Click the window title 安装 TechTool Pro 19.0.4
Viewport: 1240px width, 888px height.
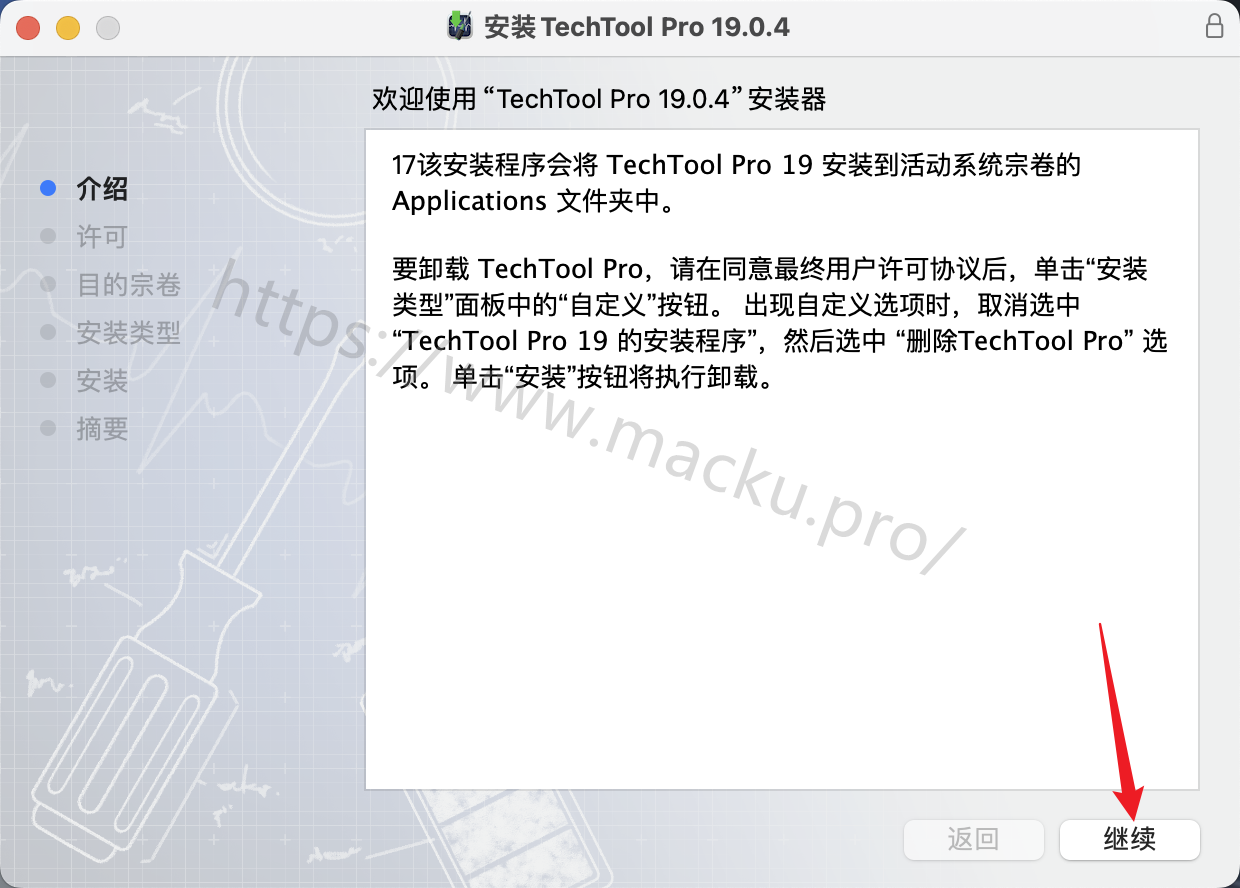point(636,27)
